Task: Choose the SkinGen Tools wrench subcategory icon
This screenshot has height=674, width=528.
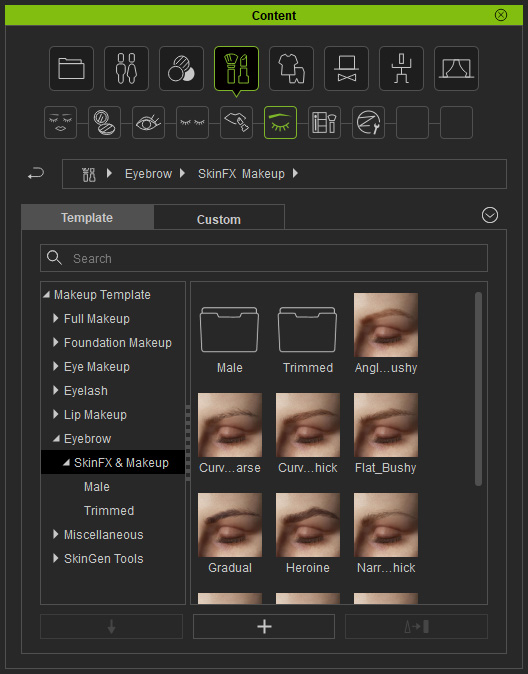Action: [x=368, y=123]
